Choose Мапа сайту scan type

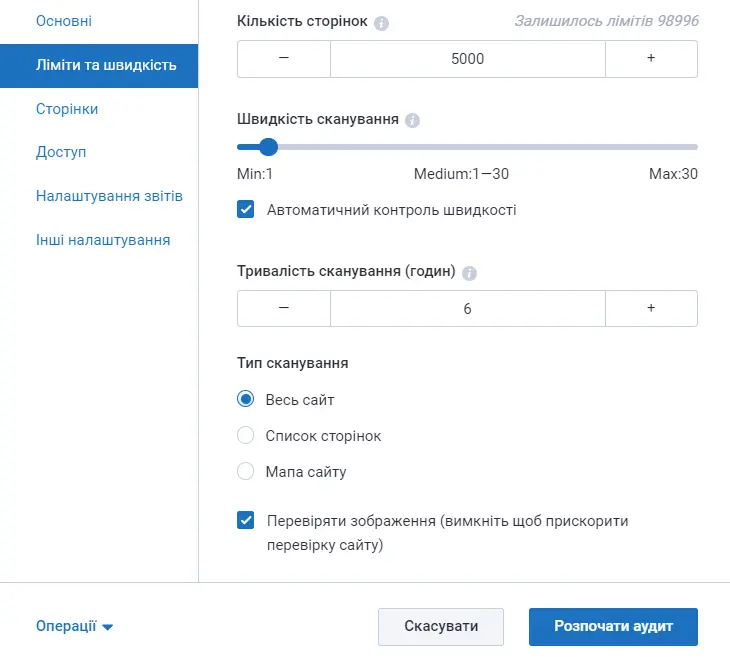click(x=245, y=471)
